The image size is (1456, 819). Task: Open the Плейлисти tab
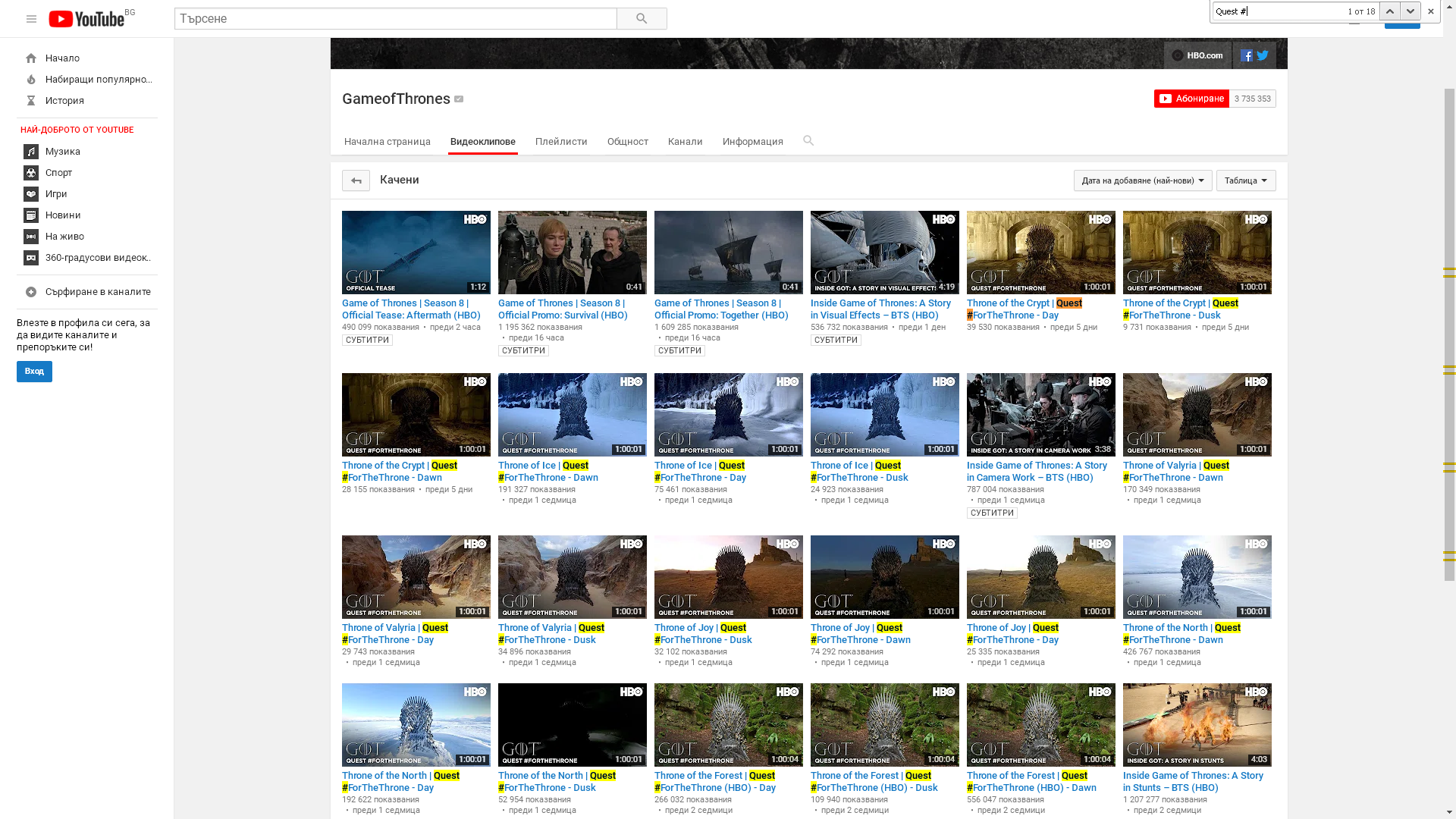561,142
